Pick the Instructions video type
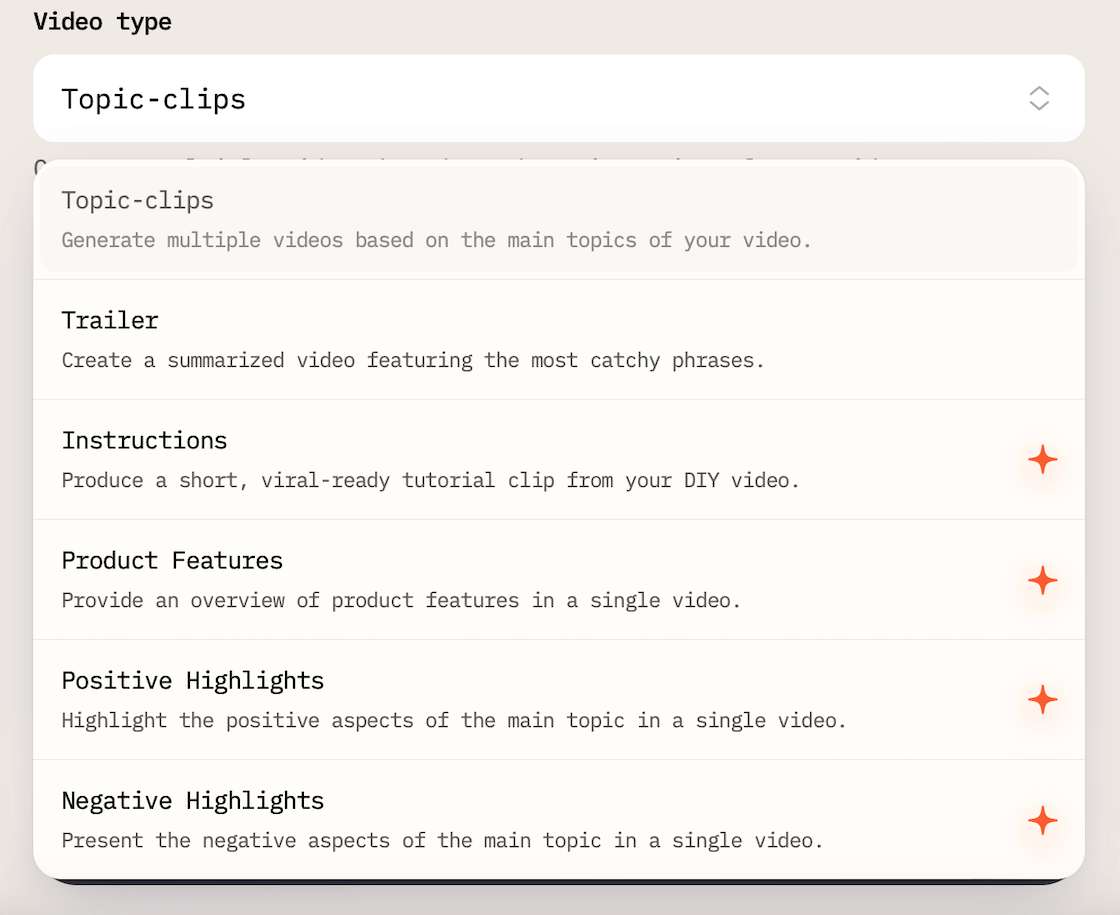Viewport: 1120px width, 915px height. point(144,440)
